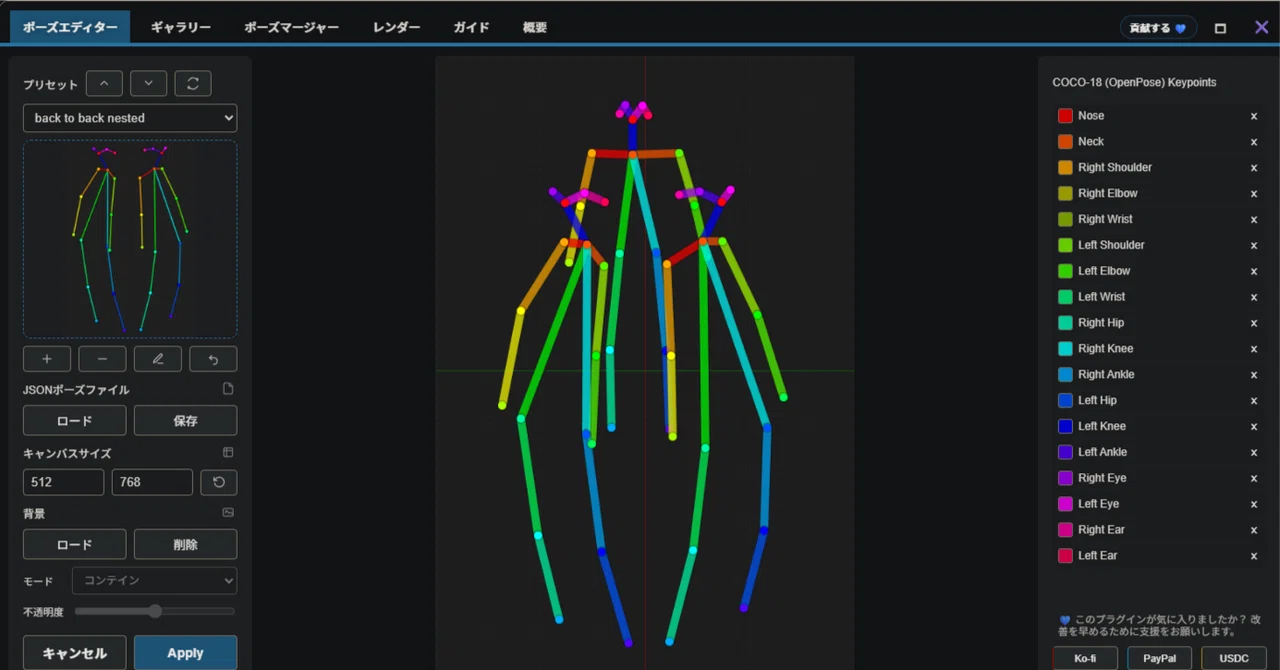The image size is (1280, 670).
Task: Reset canvas size with circular arrow icon
Action: [219, 482]
